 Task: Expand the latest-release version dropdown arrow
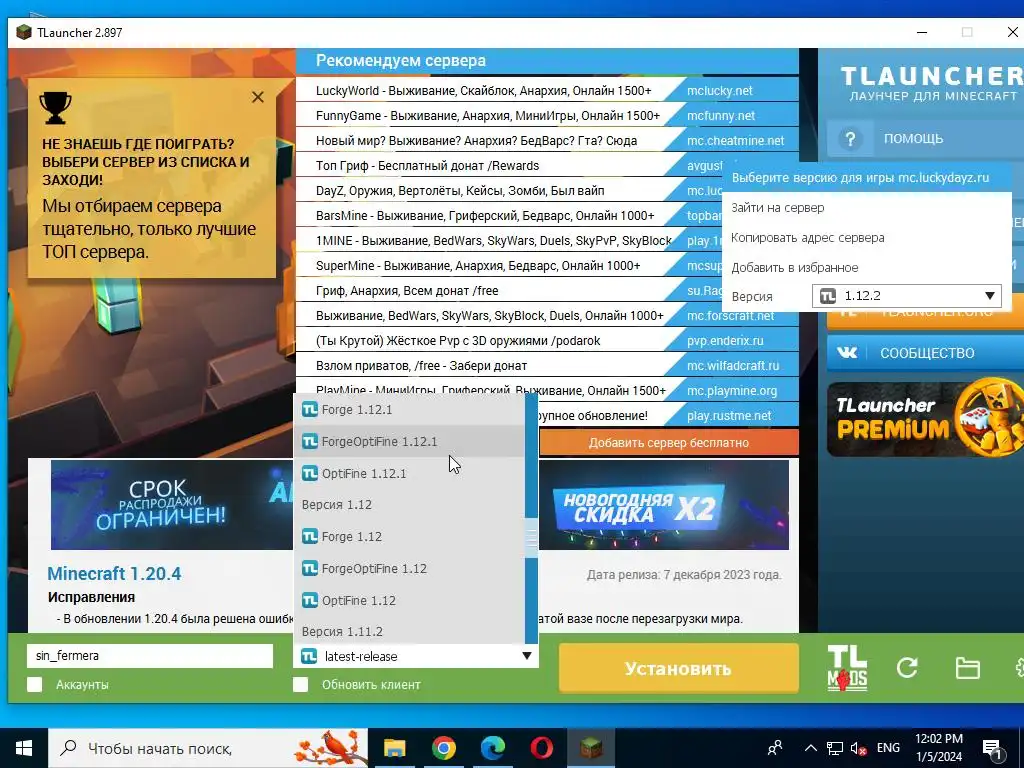click(x=526, y=656)
